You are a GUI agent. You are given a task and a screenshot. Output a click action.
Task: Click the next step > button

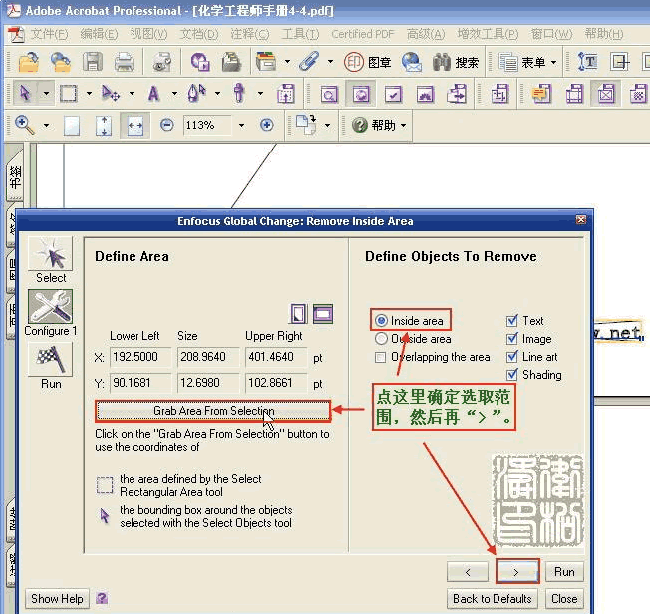click(517, 571)
